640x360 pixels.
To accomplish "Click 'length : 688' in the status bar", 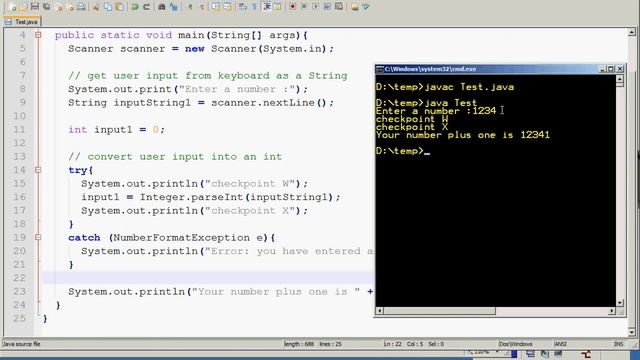I will point(299,344).
